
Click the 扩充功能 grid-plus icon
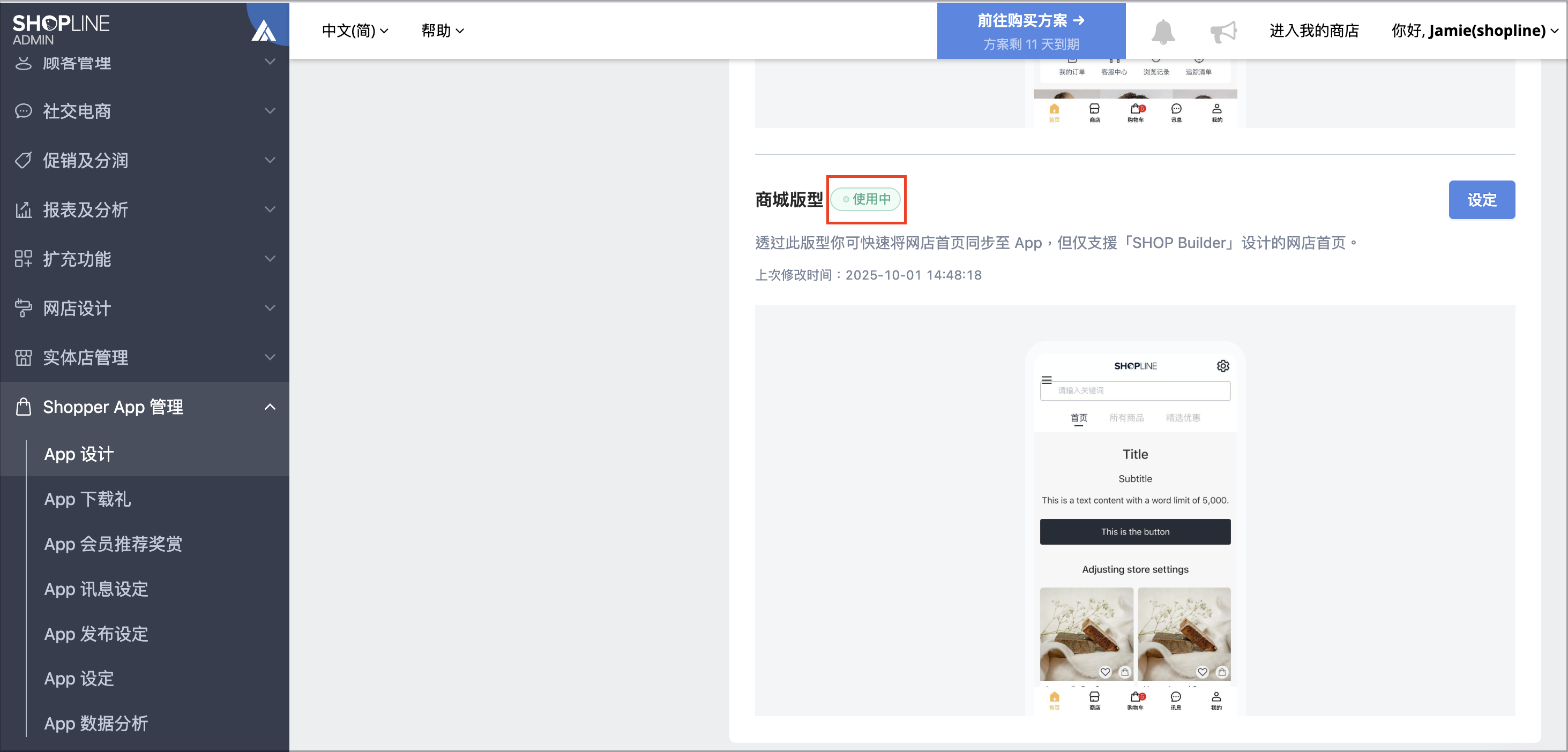23,259
